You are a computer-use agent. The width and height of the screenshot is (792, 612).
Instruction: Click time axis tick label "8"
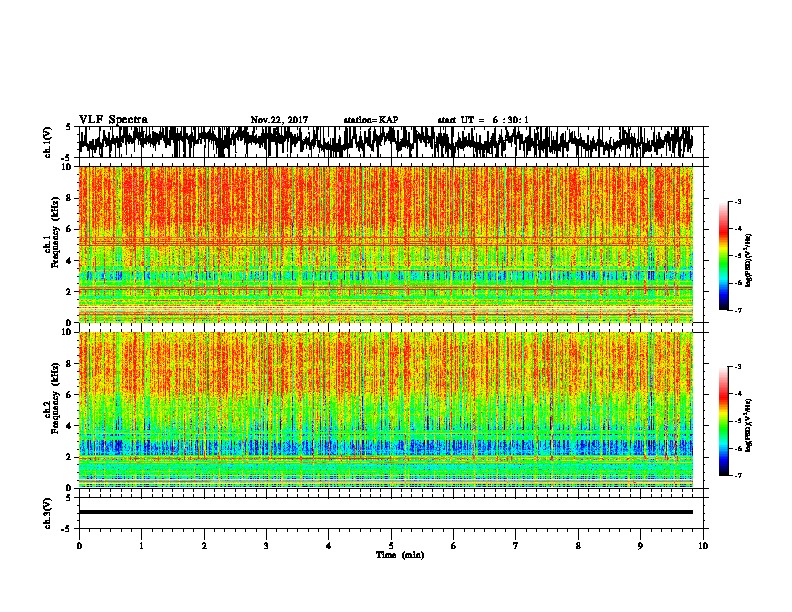click(x=578, y=546)
